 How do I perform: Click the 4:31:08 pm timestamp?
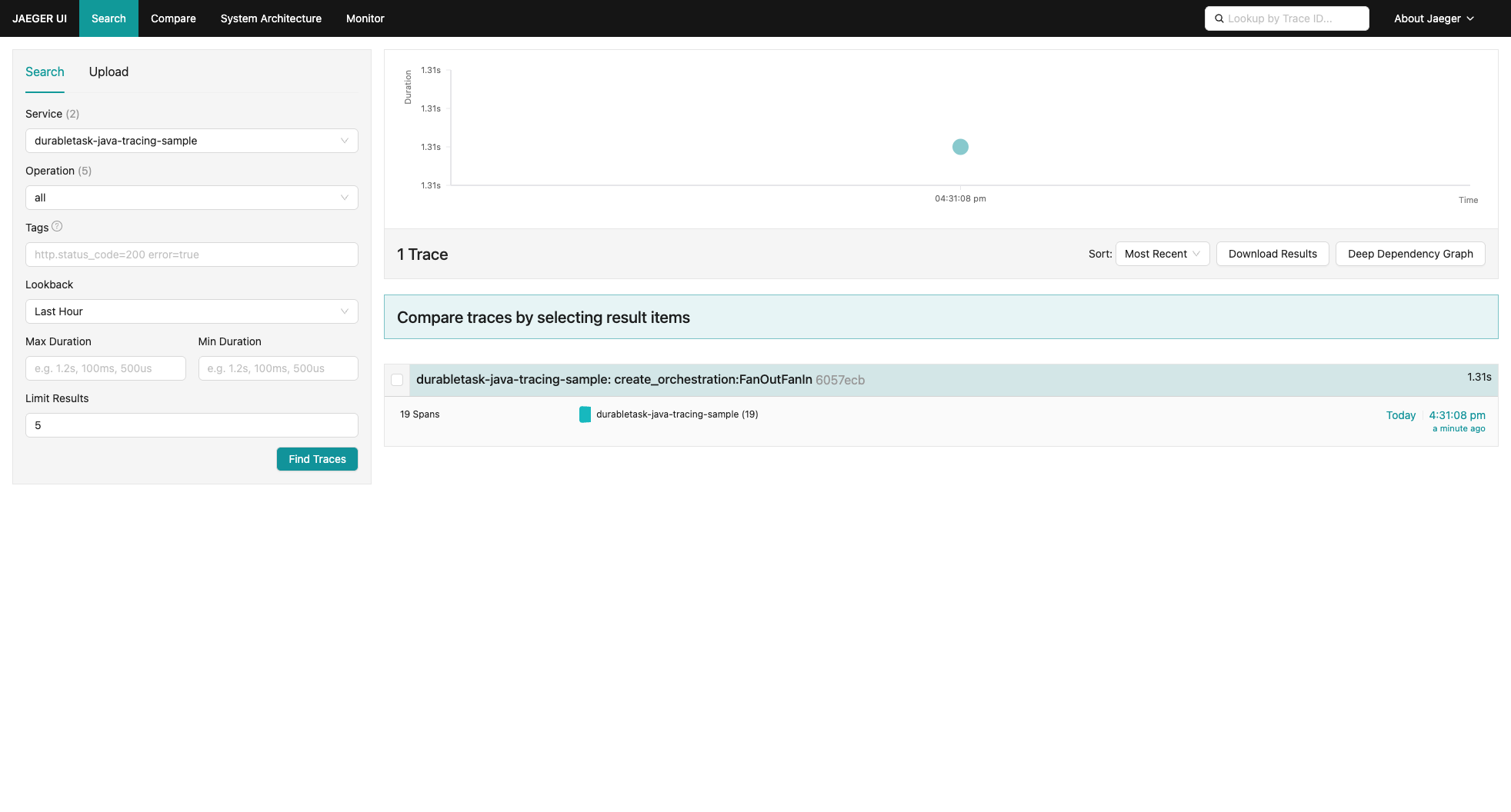[1457, 415]
